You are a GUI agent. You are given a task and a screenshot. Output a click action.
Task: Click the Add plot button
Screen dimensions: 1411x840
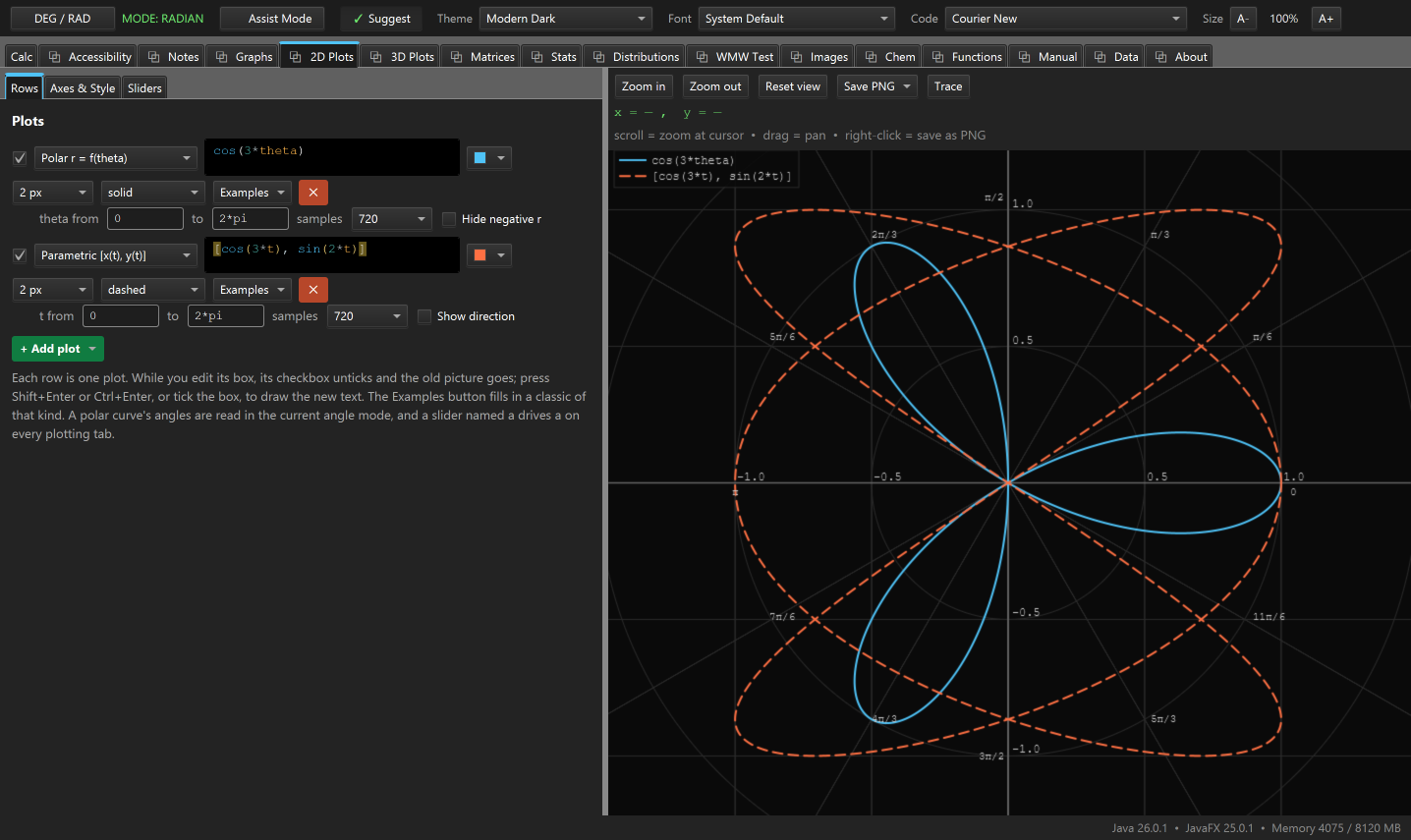[58, 349]
